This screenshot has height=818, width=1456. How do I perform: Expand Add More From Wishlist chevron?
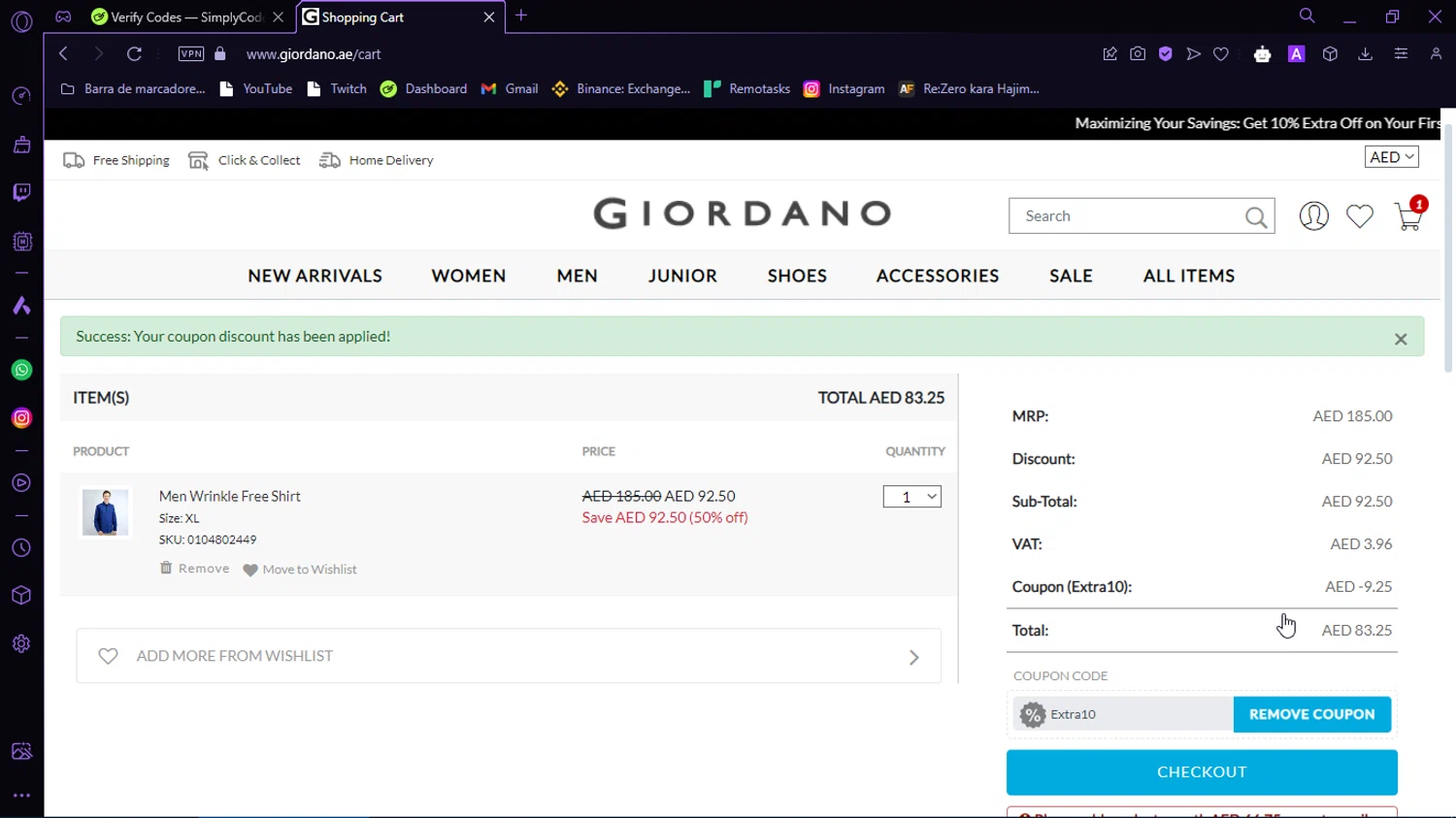(913, 657)
